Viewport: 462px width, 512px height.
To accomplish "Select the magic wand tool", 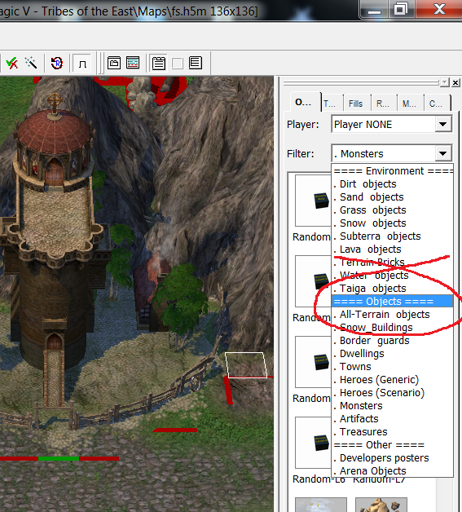I will 31,63.
